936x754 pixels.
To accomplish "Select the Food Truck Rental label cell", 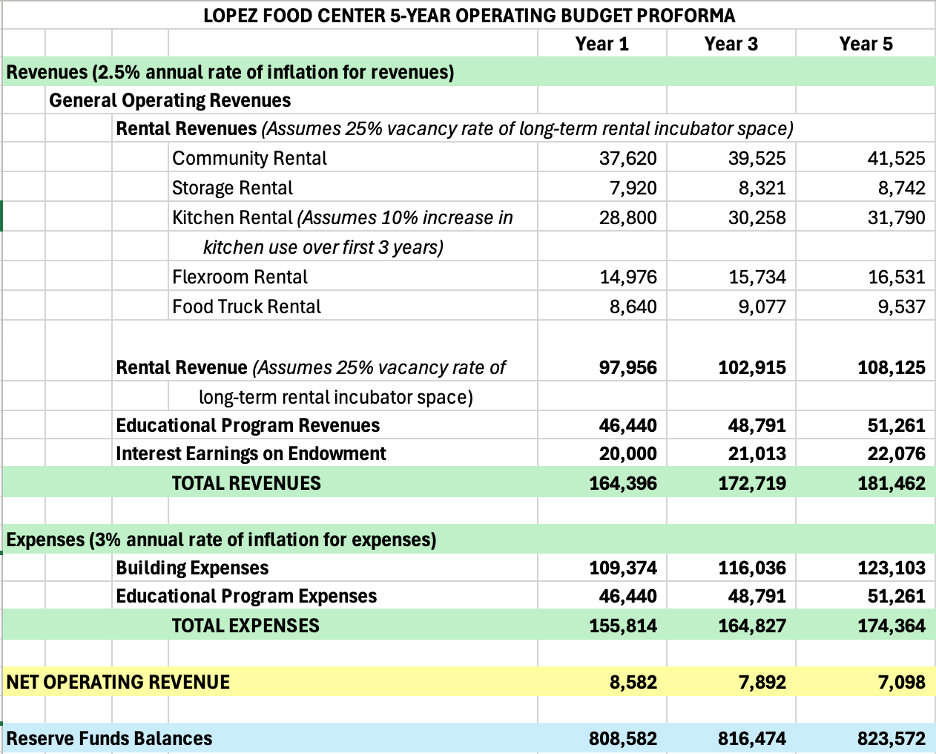I will [x=246, y=306].
